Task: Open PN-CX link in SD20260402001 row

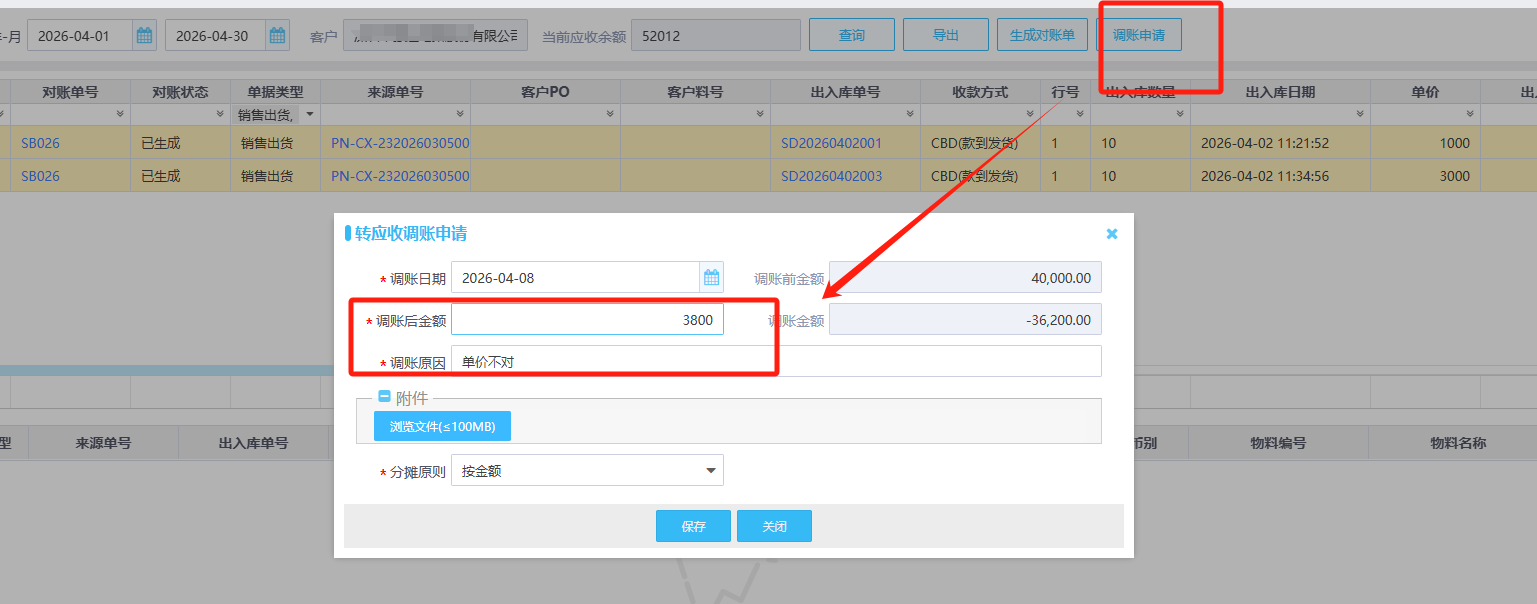Action: [400, 143]
